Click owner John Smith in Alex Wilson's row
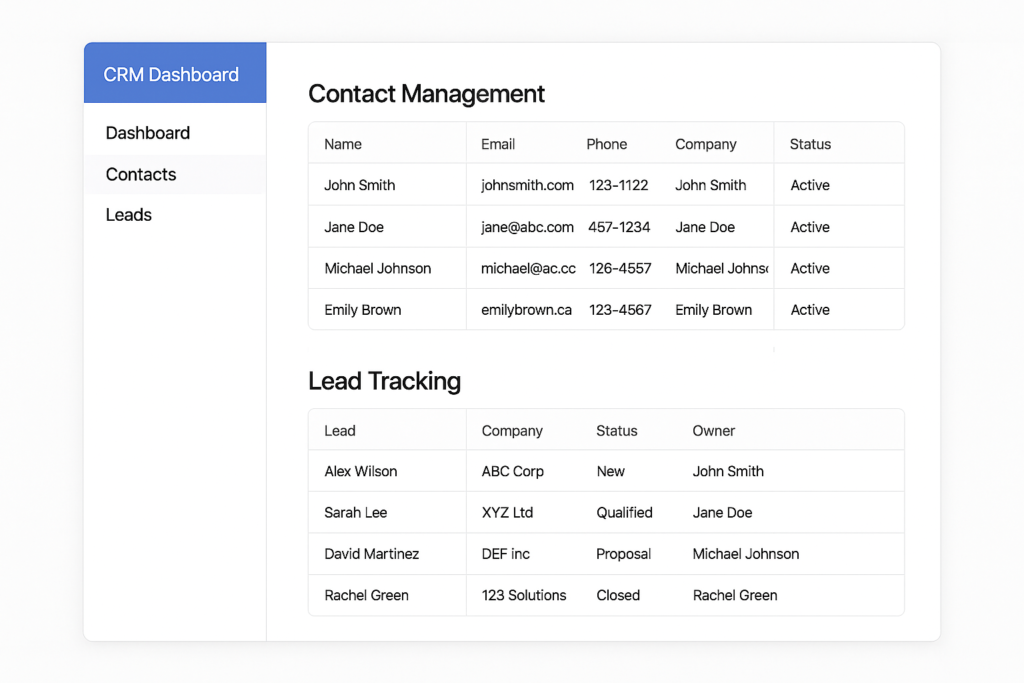The image size is (1024, 683). [728, 471]
